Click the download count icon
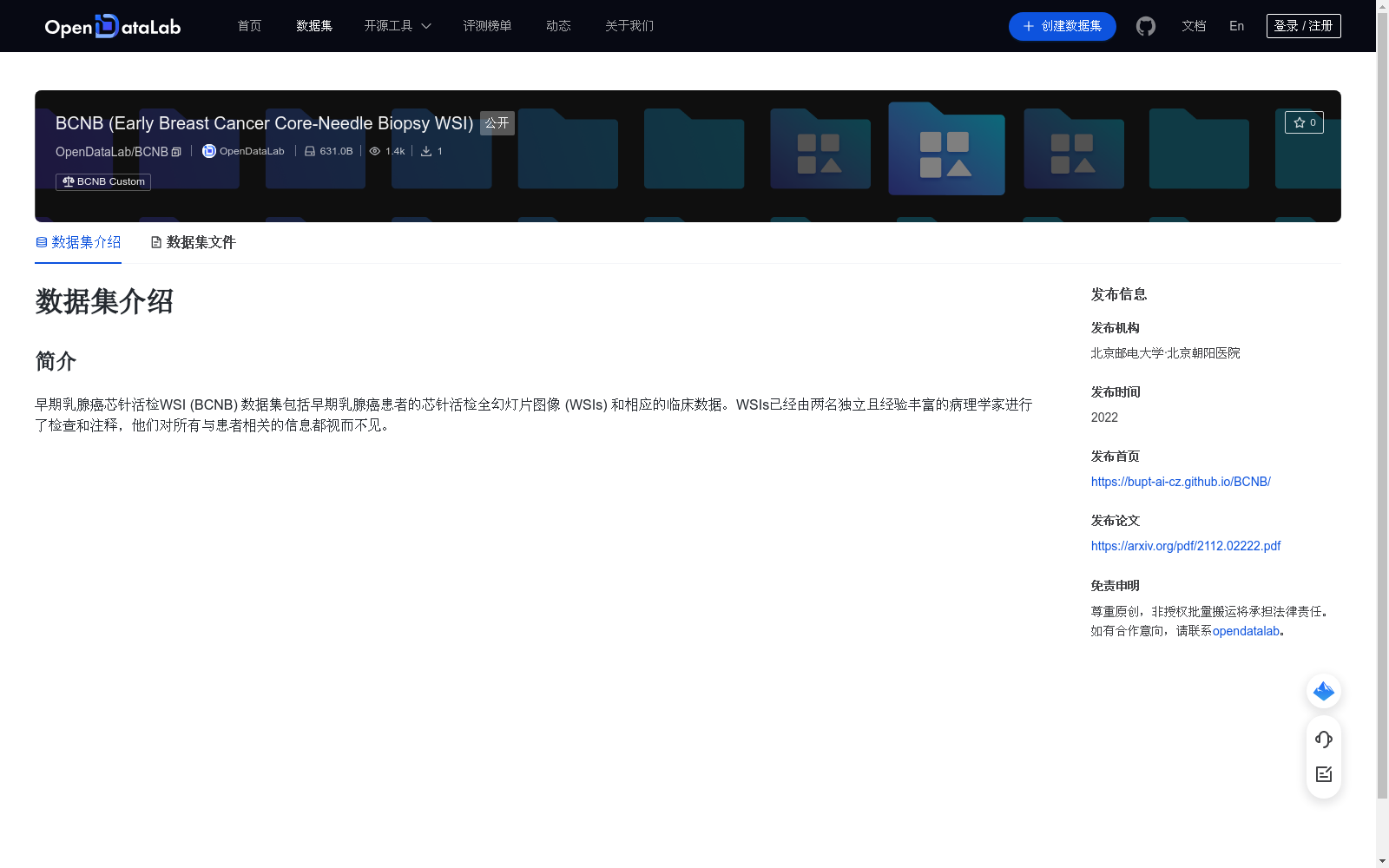Viewport: 1389px width, 868px height. coord(426,151)
